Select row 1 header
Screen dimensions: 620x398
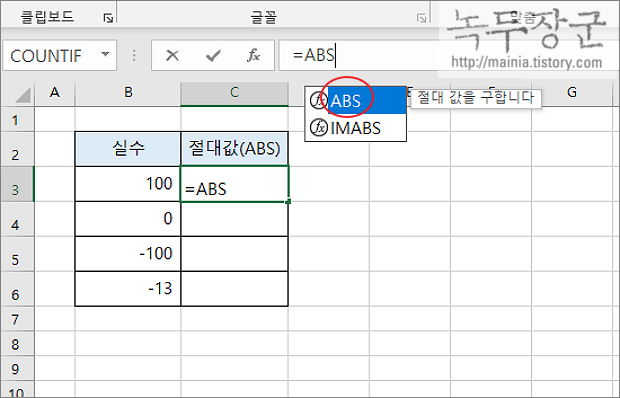[17, 119]
